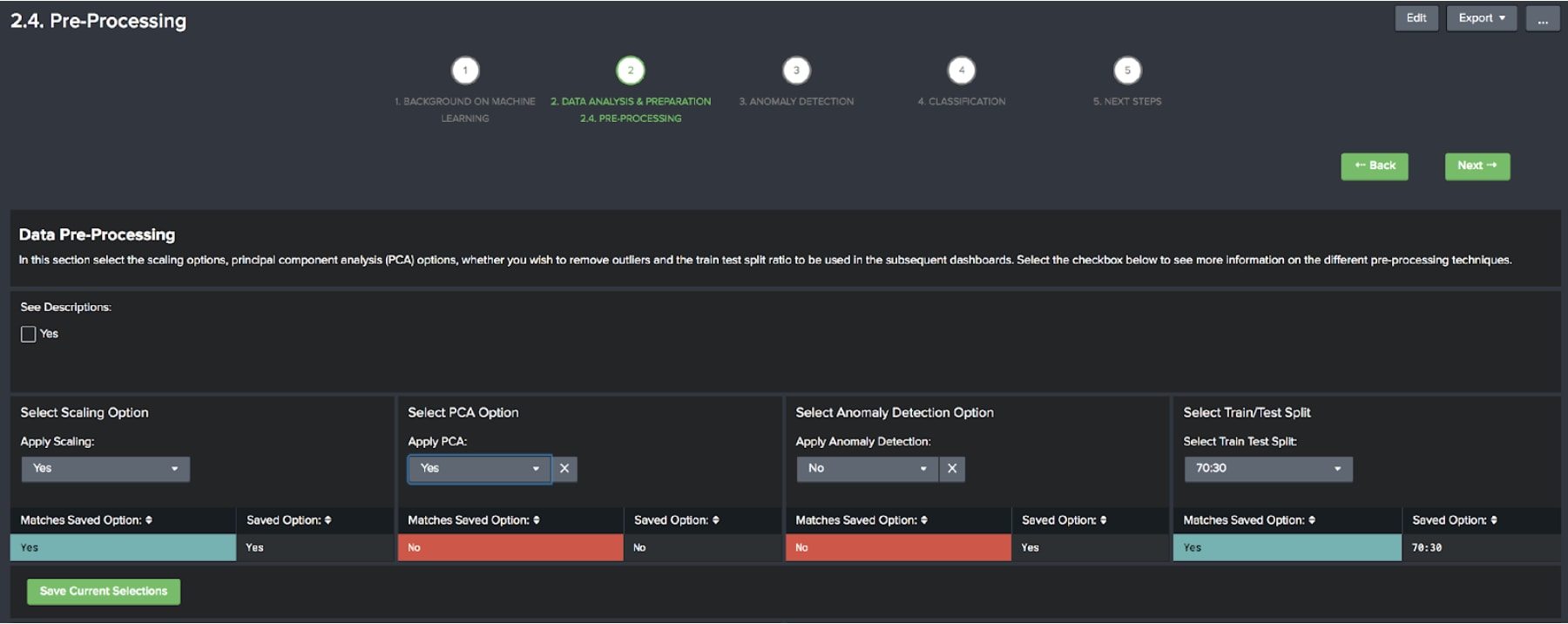1568x624 pixels.
Task: Click step 3 Anomaly Detection circle
Action: 796,71
